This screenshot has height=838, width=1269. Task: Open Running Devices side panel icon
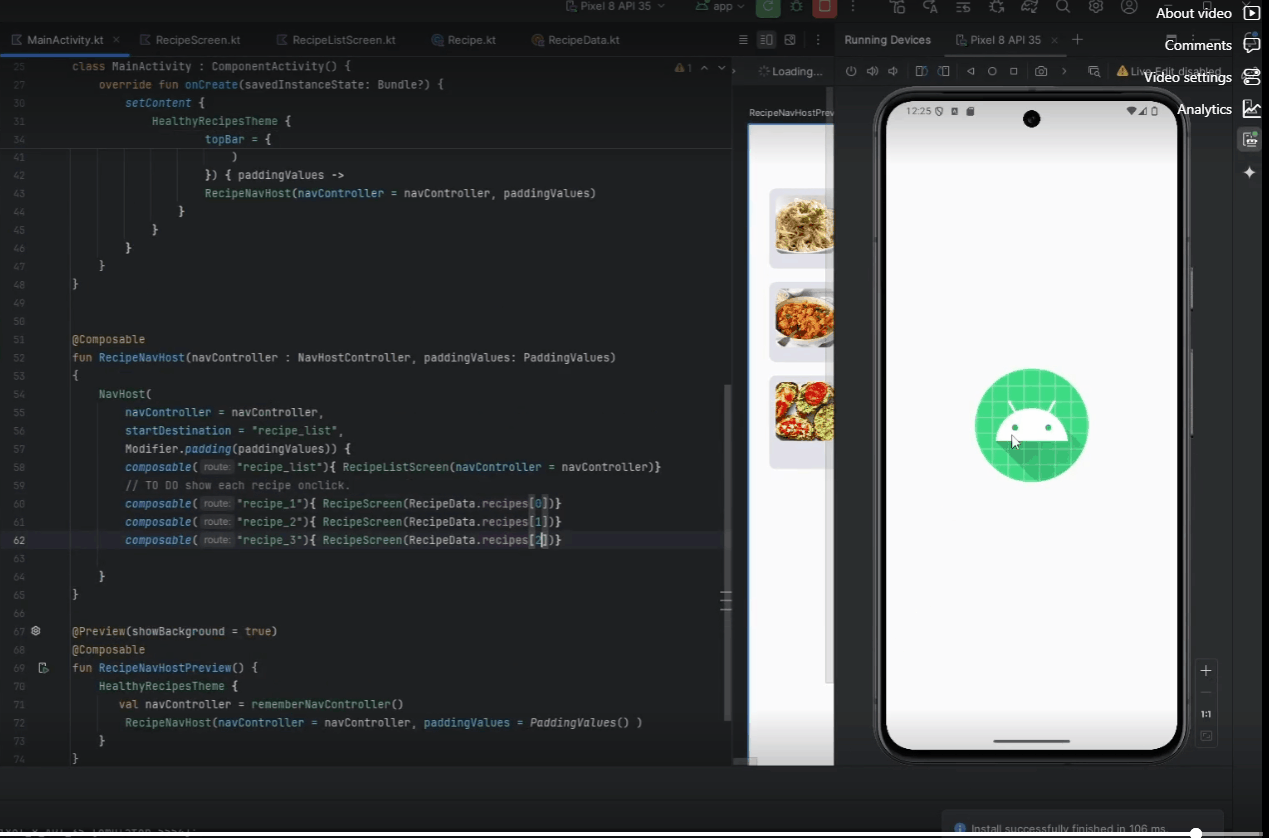[x=1250, y=140]
